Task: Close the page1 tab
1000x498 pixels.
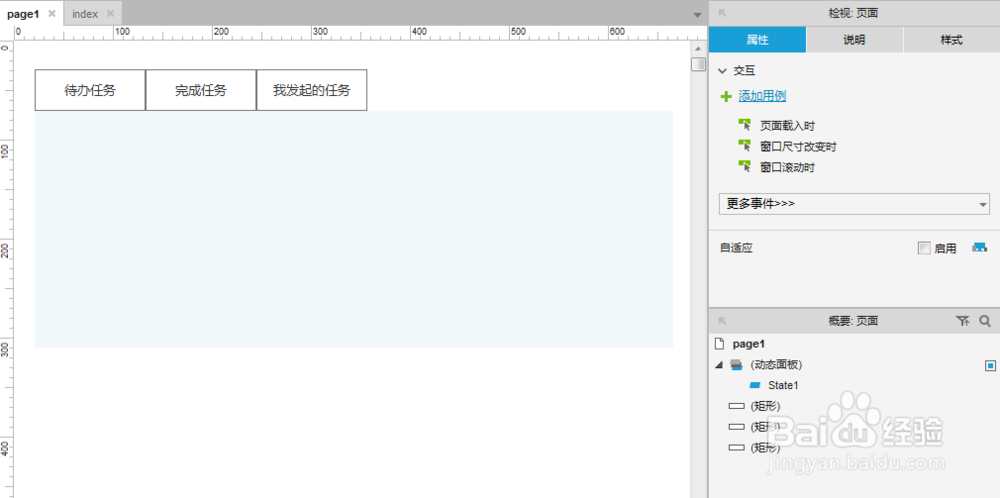Action: point(52,13)
